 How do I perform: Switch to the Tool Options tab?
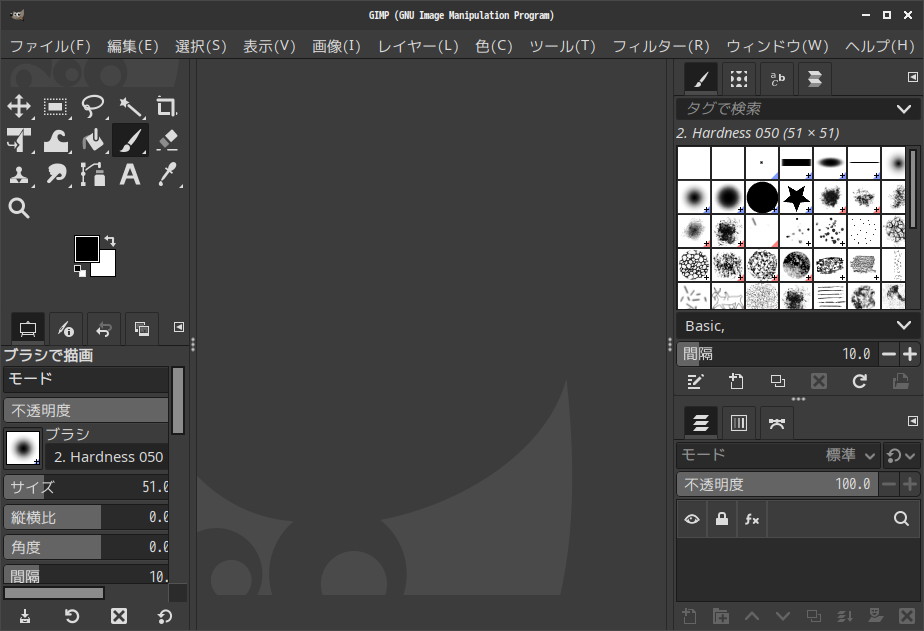[x=28, y=329]
